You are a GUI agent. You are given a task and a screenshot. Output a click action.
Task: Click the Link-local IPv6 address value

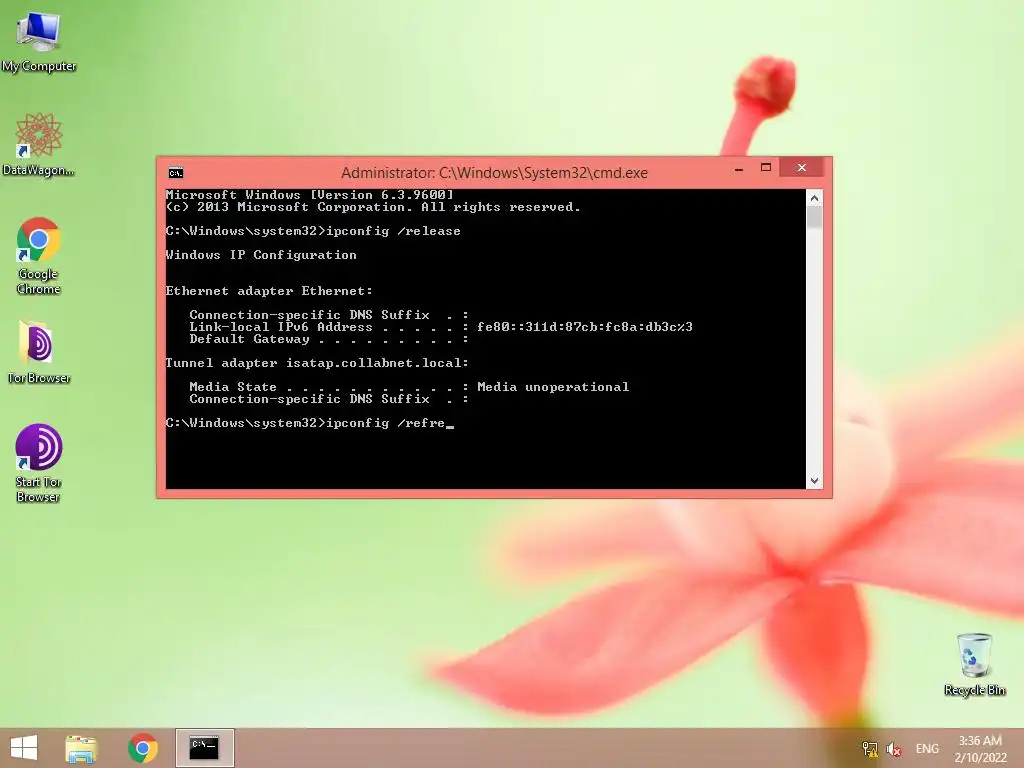pos(584,327)
